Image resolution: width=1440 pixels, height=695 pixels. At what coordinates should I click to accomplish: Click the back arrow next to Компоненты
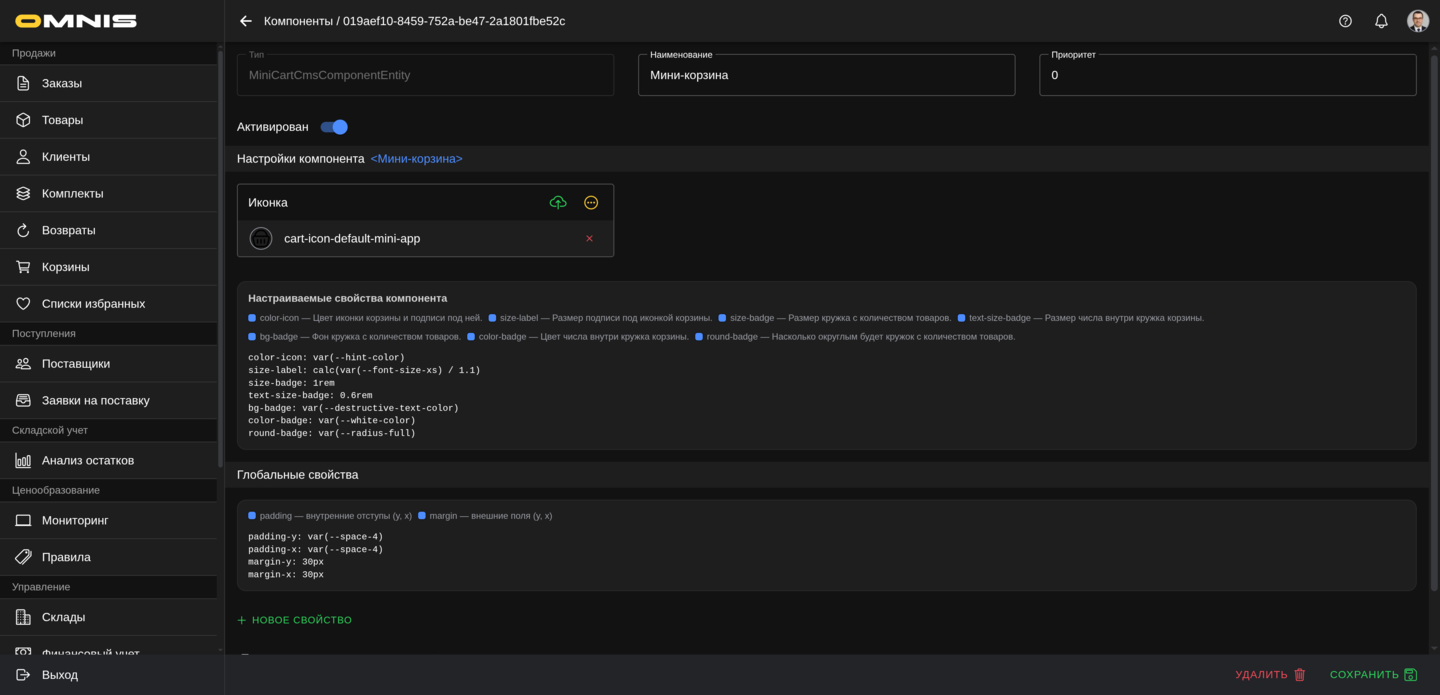(x=246, y=21)
